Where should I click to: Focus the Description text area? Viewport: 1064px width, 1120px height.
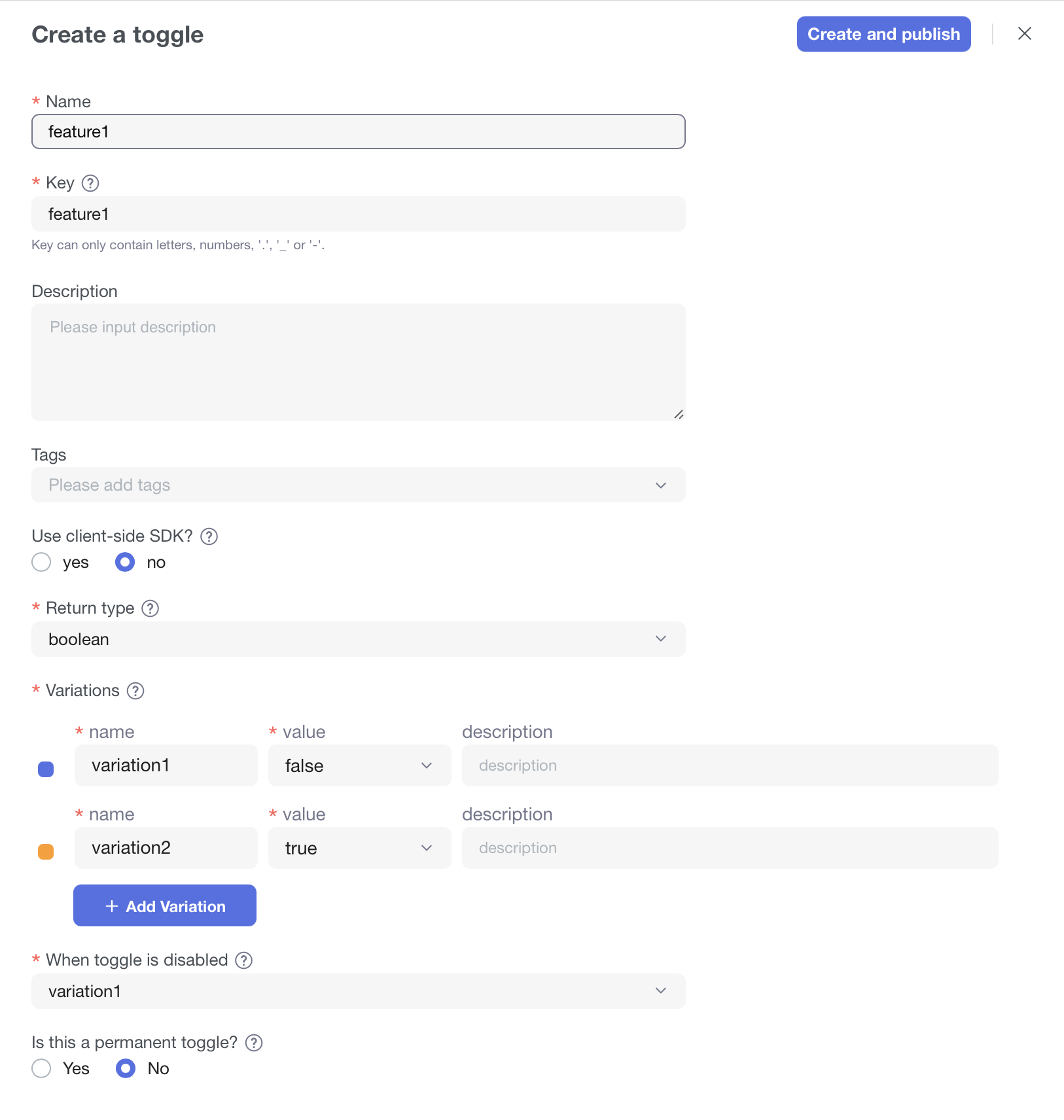coord(358,362)
